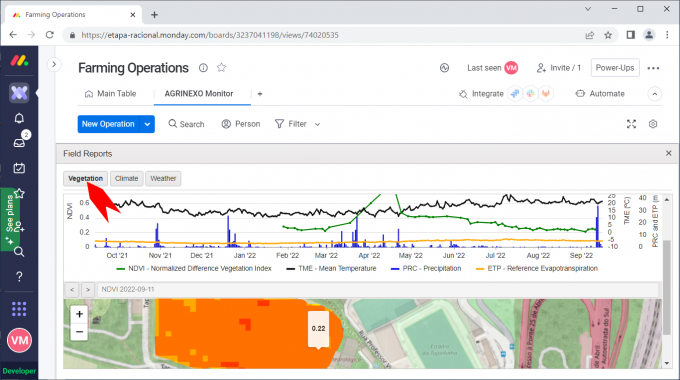Click the Developer label
This screenshot has height=380, width=680.
(x=19, y=371)
